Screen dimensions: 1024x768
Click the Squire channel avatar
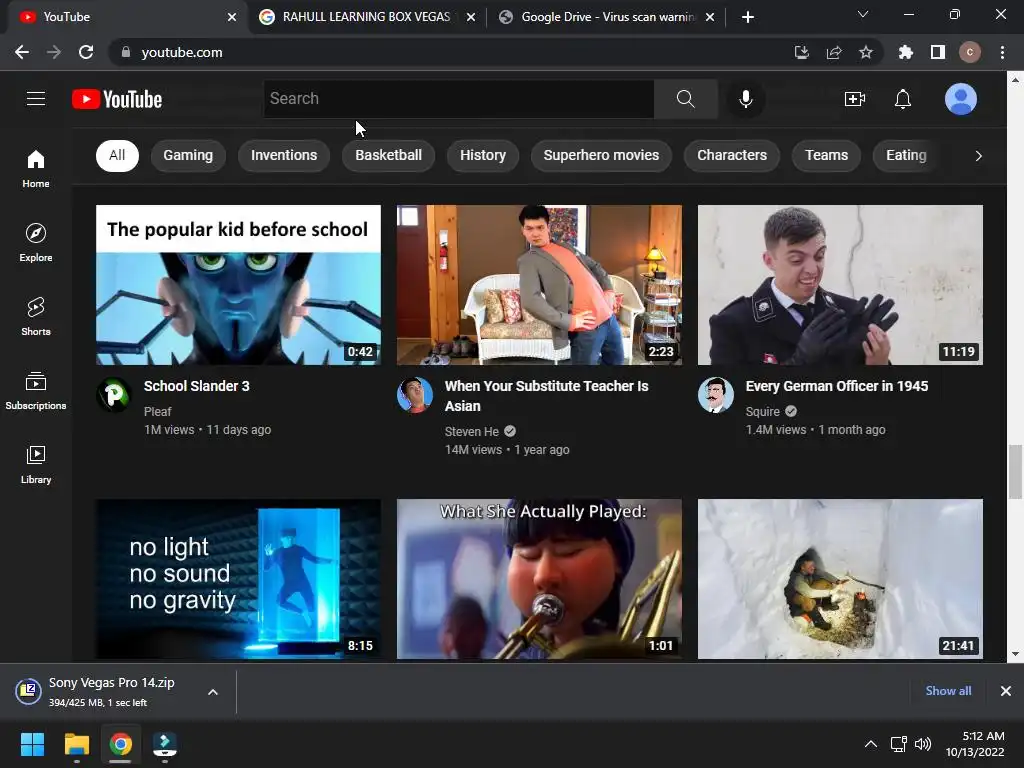(x=716, y=394)
